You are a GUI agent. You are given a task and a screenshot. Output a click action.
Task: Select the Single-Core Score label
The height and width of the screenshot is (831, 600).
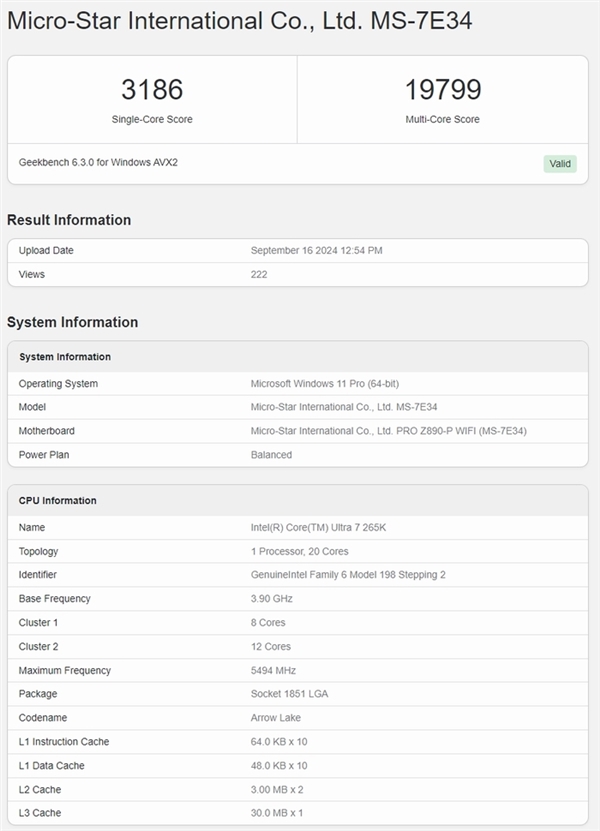pos(152,120)
